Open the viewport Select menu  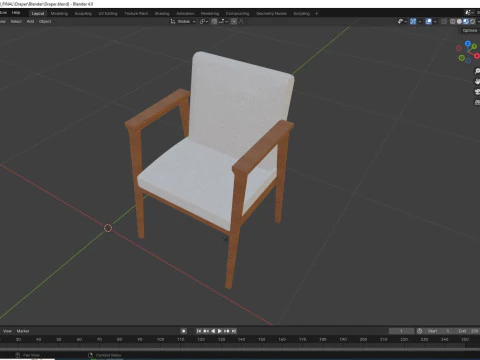coord(16,21)
